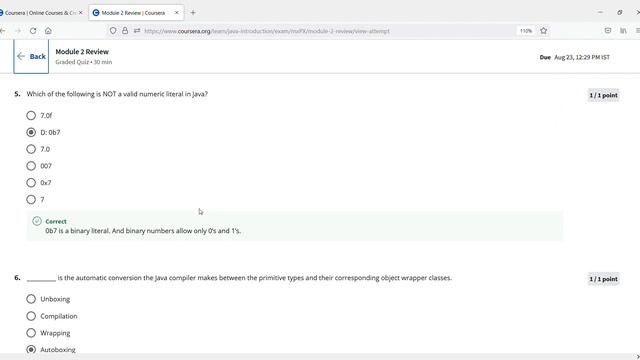Switch to Coursera Online Courses tab
The height and width of the screenshot is (360, 640).
[x=41, y=13]
